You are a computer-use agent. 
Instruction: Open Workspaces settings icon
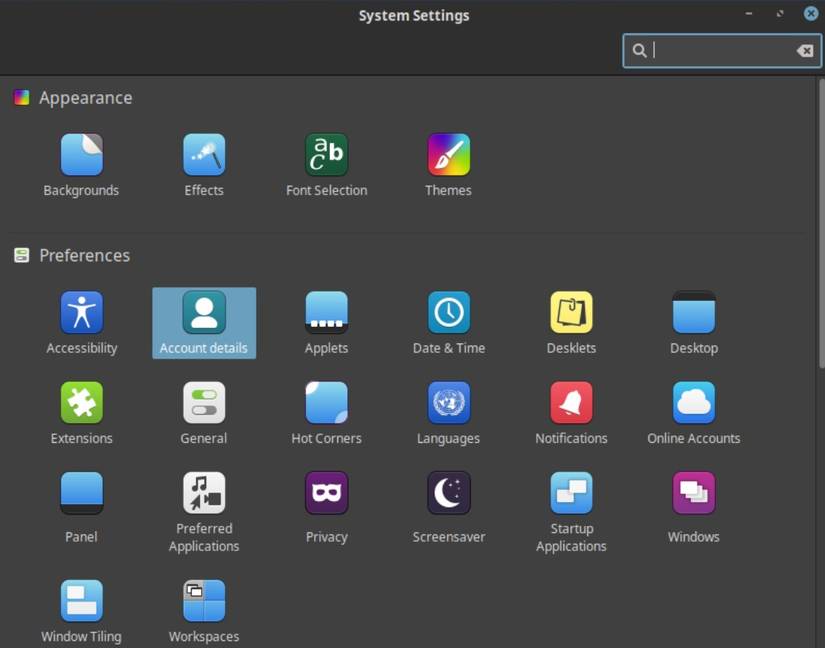coord(204,601)
